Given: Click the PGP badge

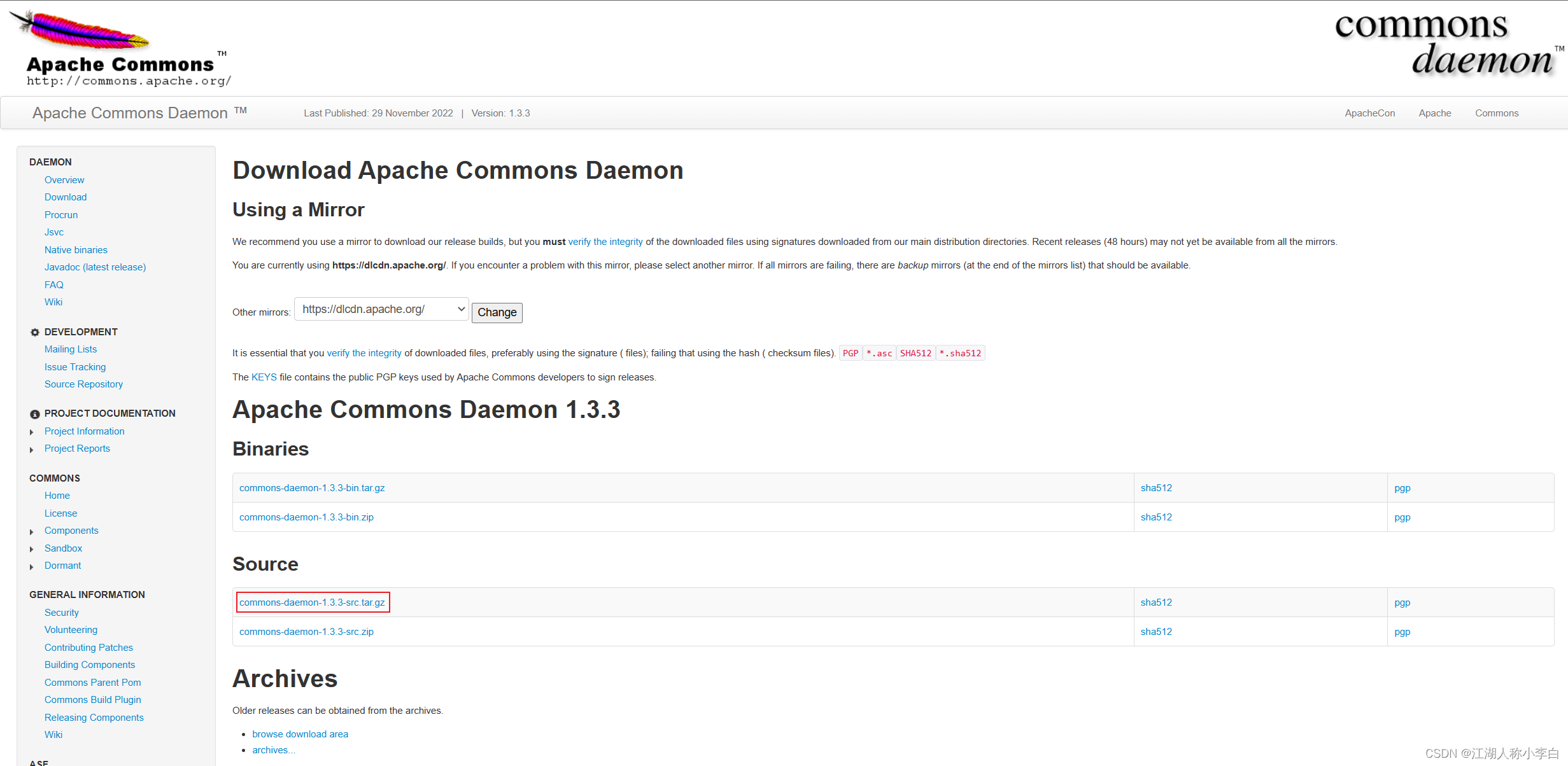Looking at the screenshot, I should point(850,352).
